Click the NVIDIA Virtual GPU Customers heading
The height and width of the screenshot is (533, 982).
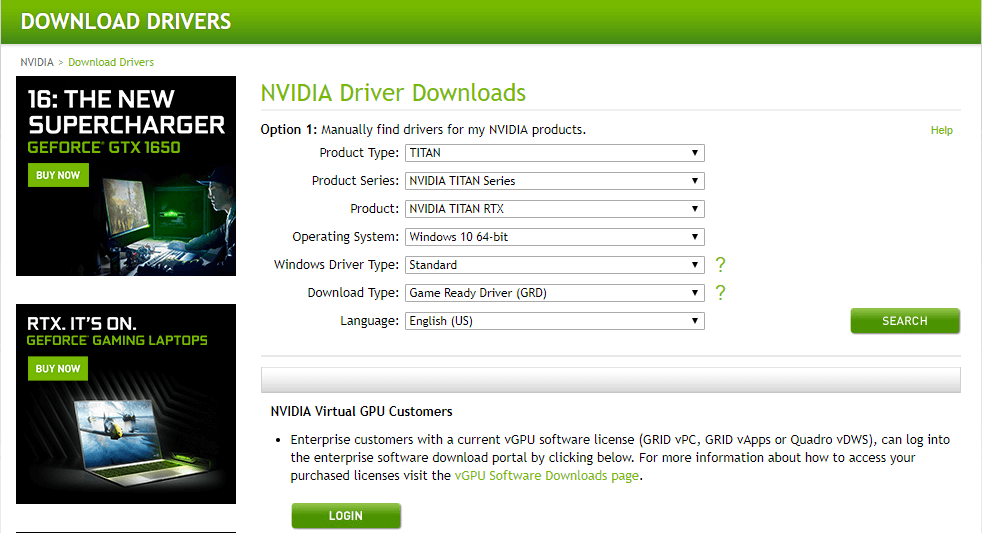tap(361, 411)
